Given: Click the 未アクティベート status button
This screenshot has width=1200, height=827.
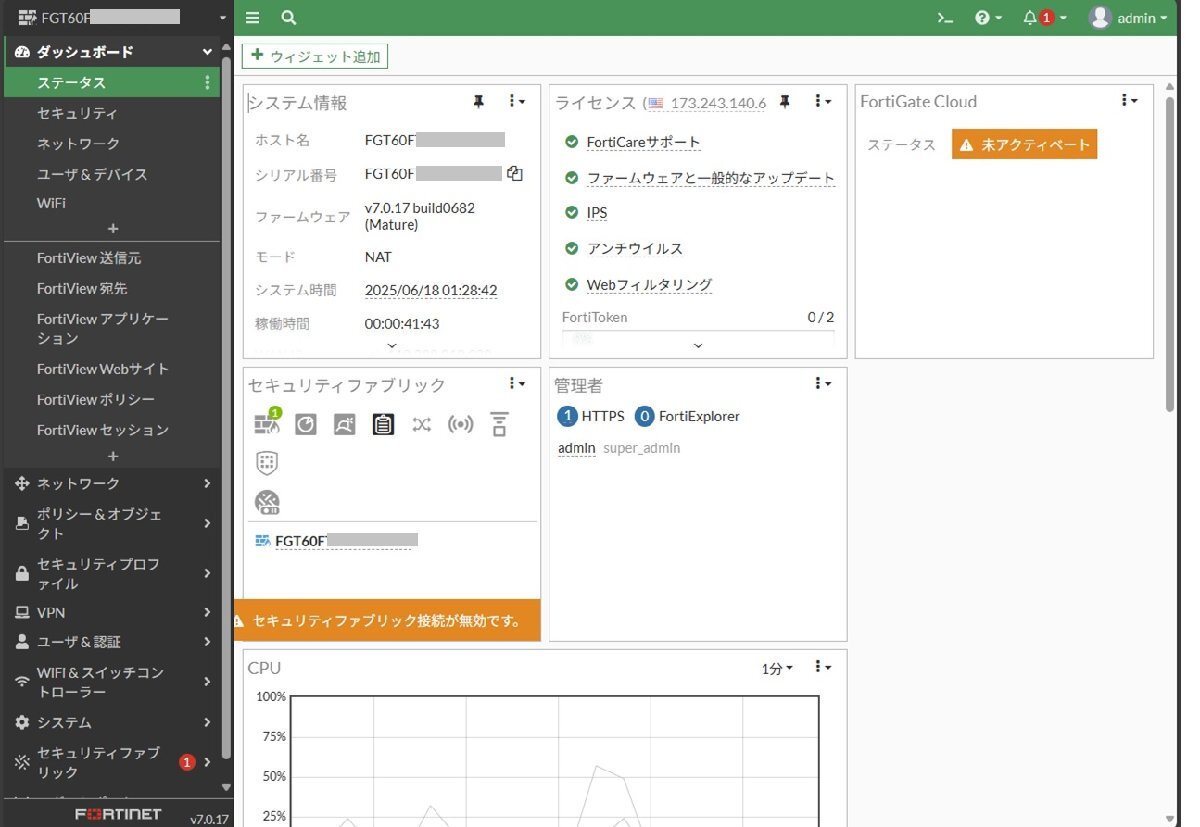Looking at the screenshot, I should (x=1024, y=145).
